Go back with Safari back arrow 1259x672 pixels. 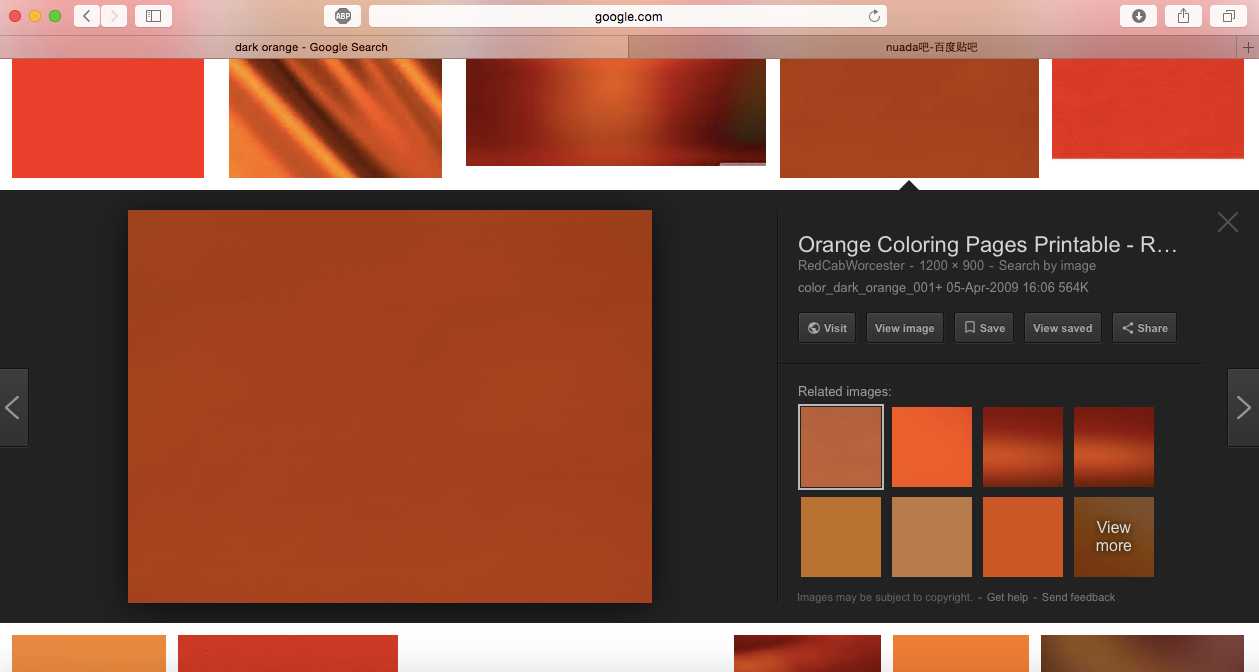(87, 16)
